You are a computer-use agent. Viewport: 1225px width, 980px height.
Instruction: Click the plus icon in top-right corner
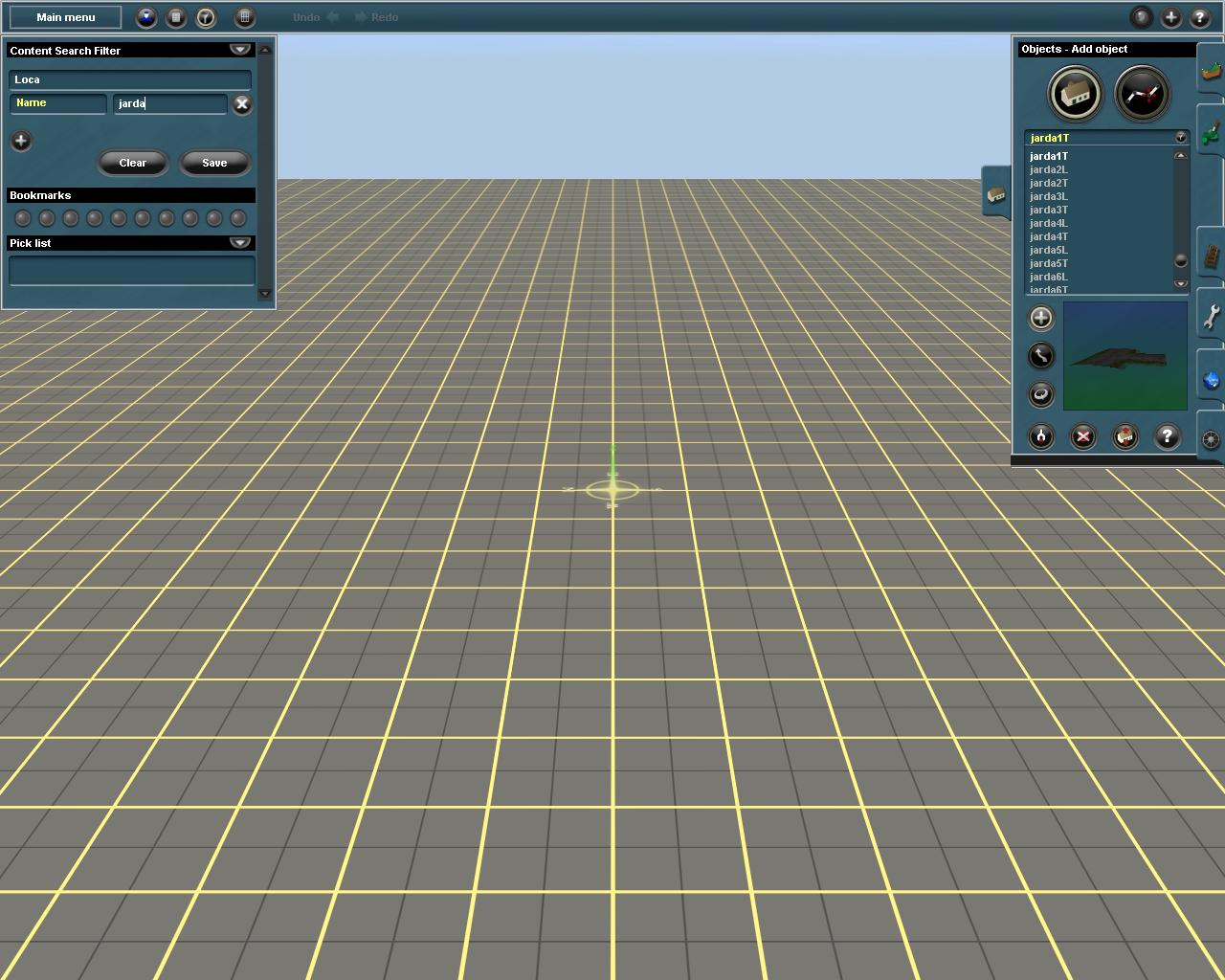pyautogui.click(x=1170, y=17)
